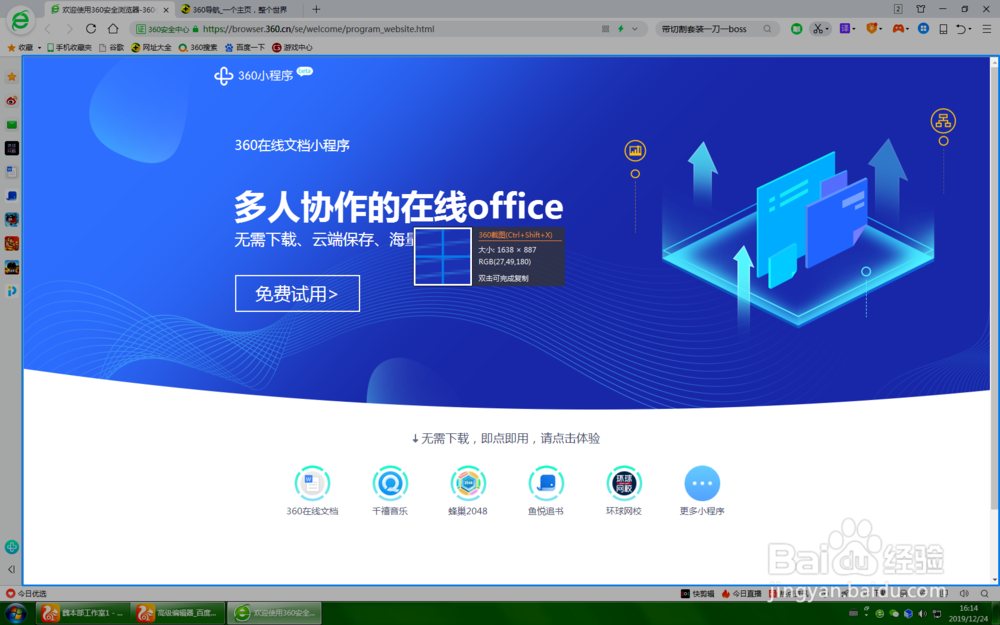This screenshot has height=625, width=1000.
Task: Open the 游戏中心 bookmark
Action: 292,47
